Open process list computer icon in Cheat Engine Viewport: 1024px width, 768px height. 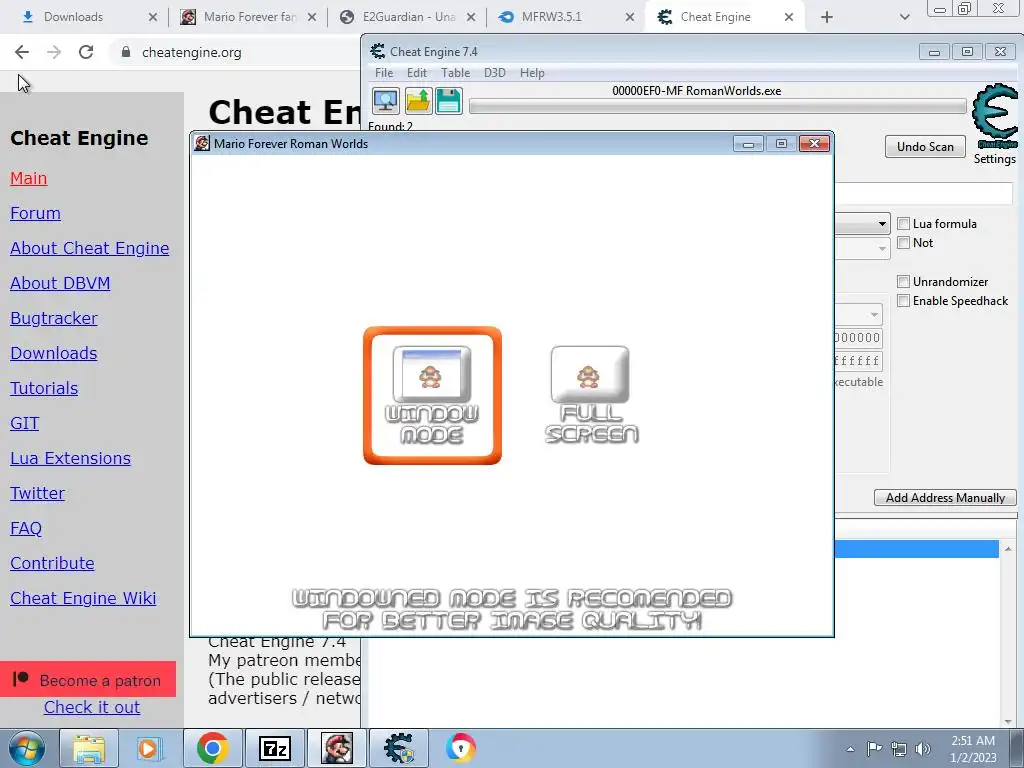click(385, 101)
